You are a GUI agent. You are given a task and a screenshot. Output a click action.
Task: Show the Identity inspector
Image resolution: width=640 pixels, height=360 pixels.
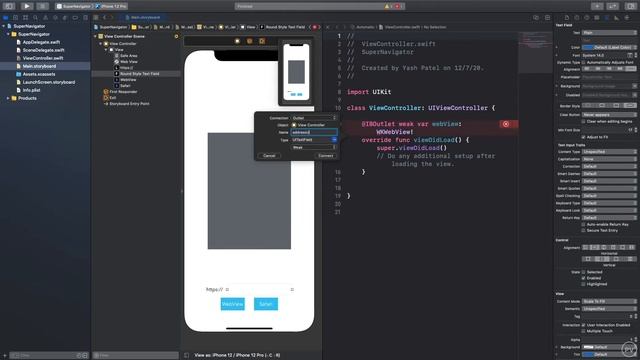click(x=597, y=18)
